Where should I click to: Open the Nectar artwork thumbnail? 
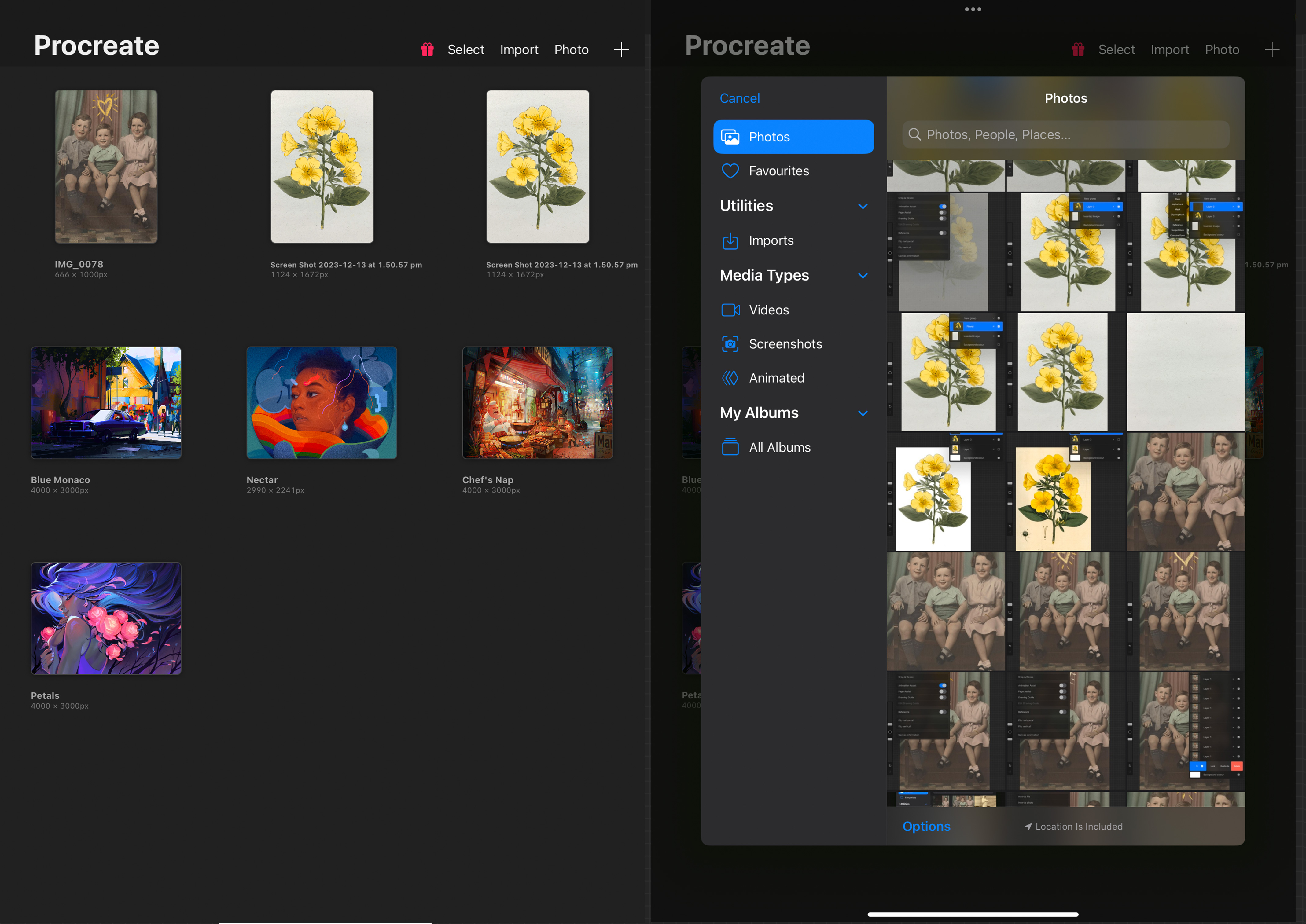point(322,403)
